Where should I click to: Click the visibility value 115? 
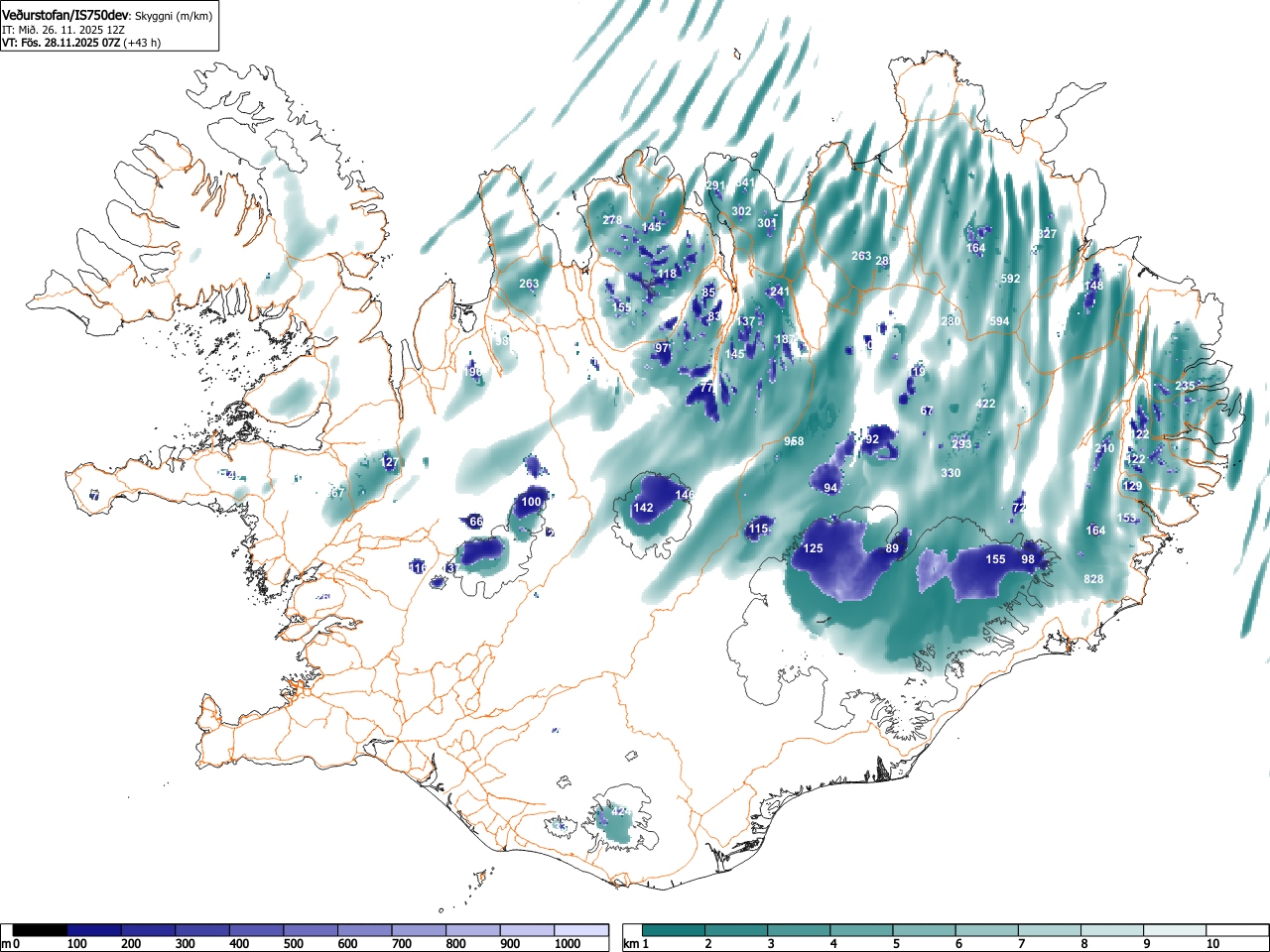click(x=759, y=529)
